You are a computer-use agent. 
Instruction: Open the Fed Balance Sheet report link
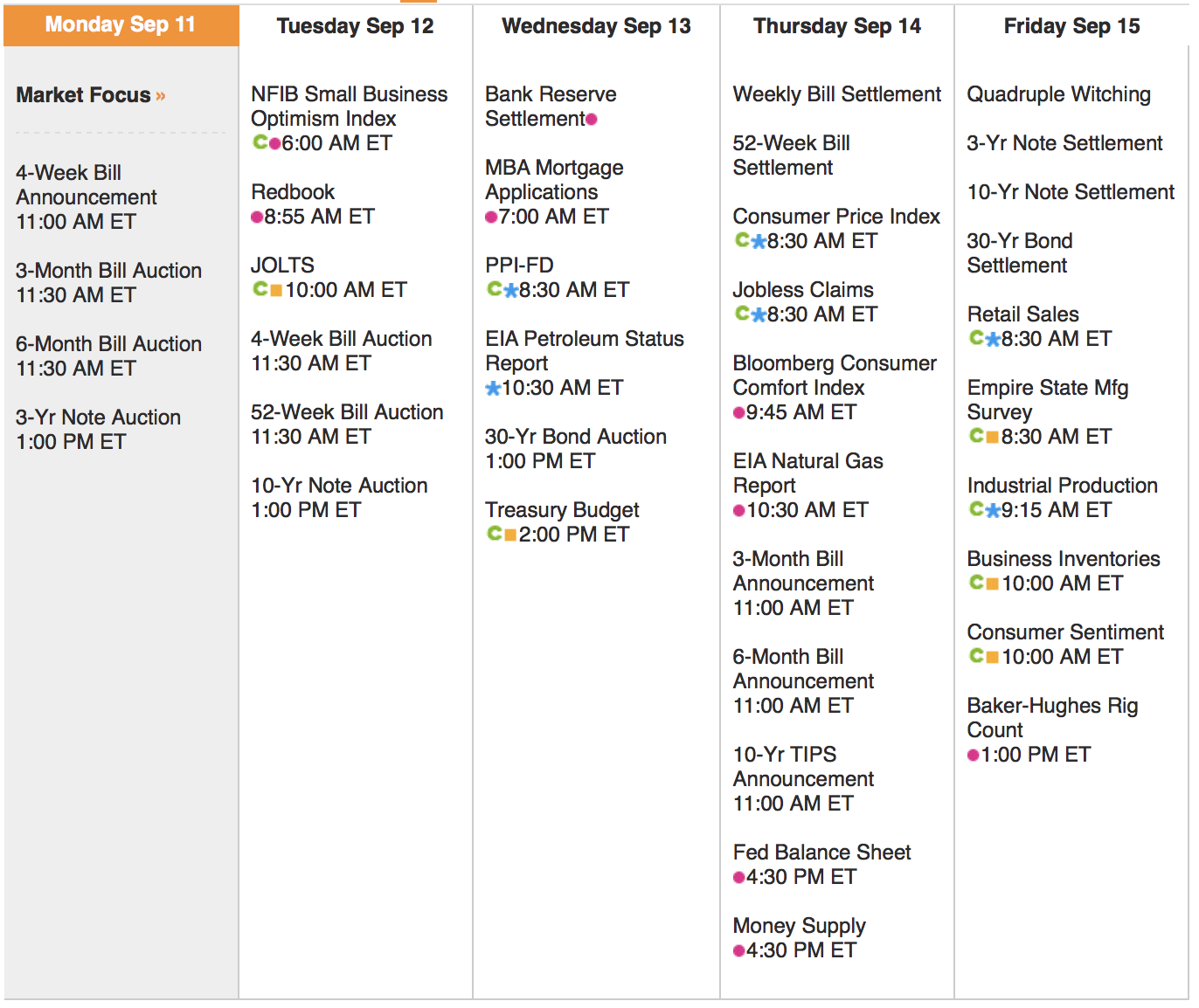(x=821, y=852)
